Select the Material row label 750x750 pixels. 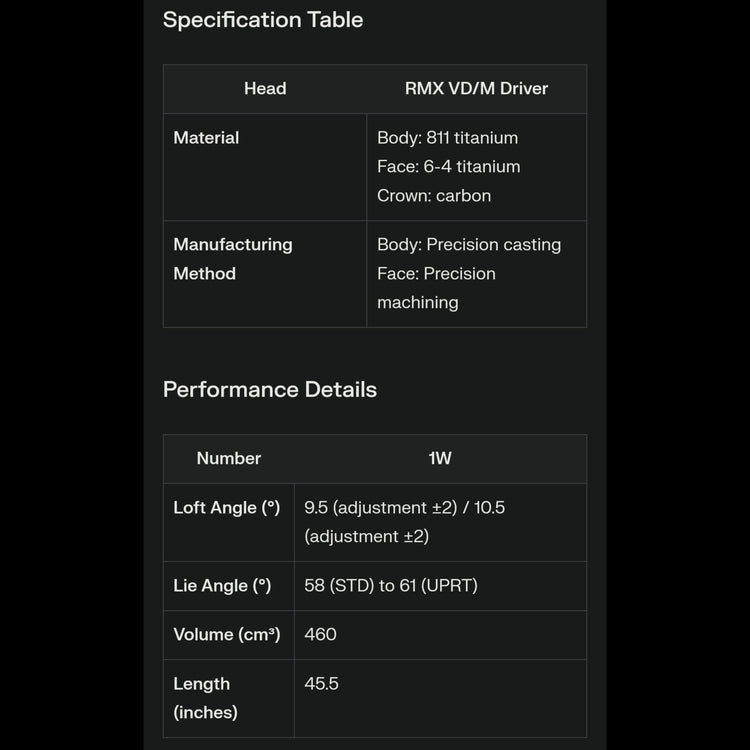point(206,138)
